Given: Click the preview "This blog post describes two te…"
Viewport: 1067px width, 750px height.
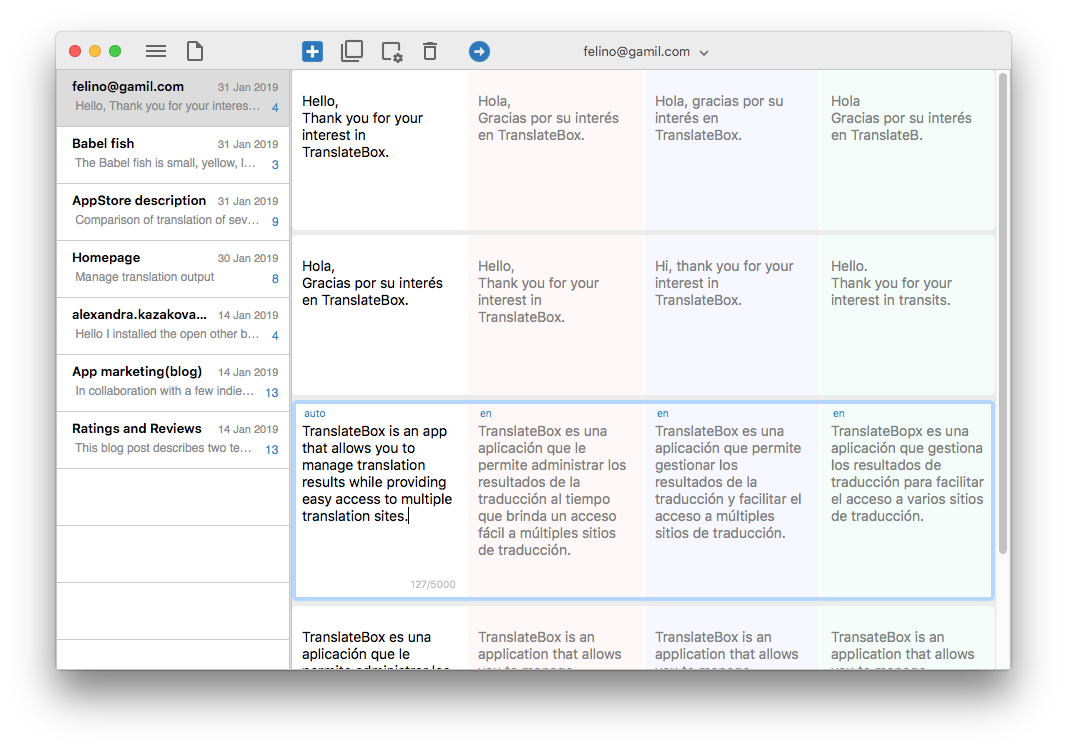Looking at the screenshot, I should tap(163, 448).
